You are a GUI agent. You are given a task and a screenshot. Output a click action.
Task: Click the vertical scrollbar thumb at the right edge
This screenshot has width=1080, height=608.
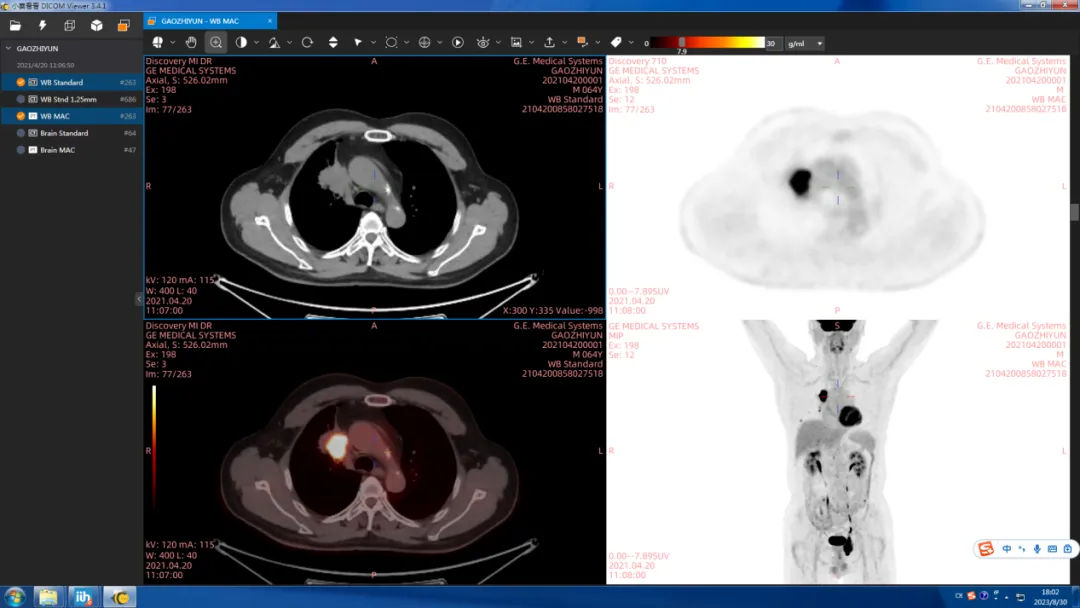click(x=1074, y=212)
